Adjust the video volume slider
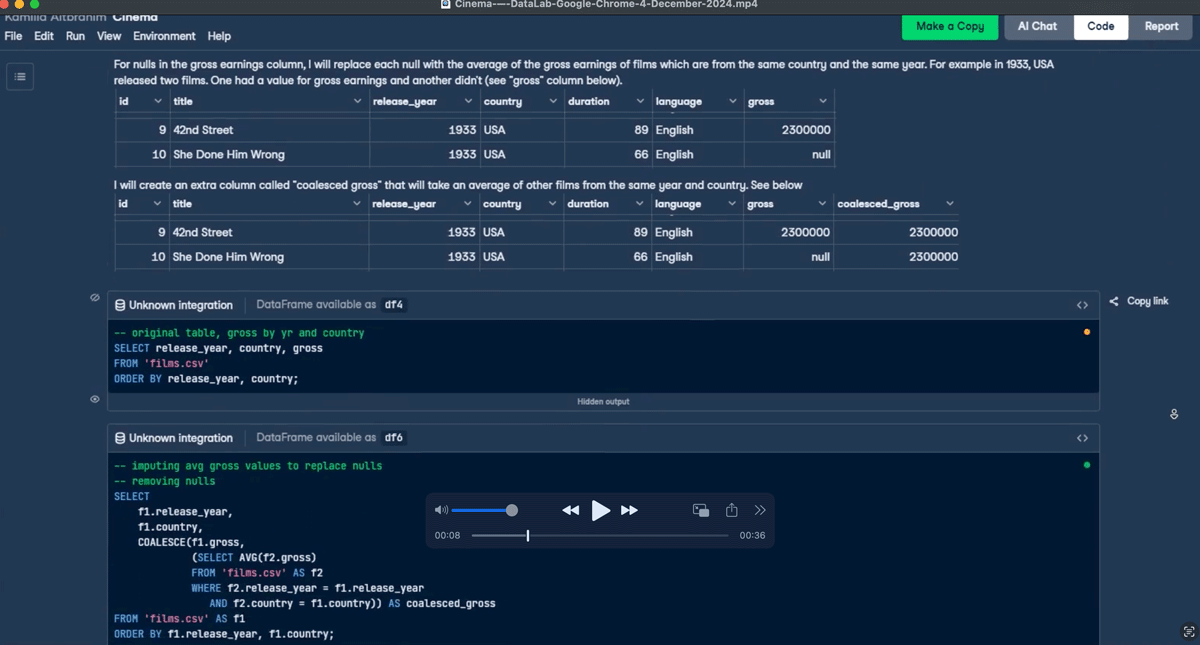The image size is (1200, 645). pos(512,510)
